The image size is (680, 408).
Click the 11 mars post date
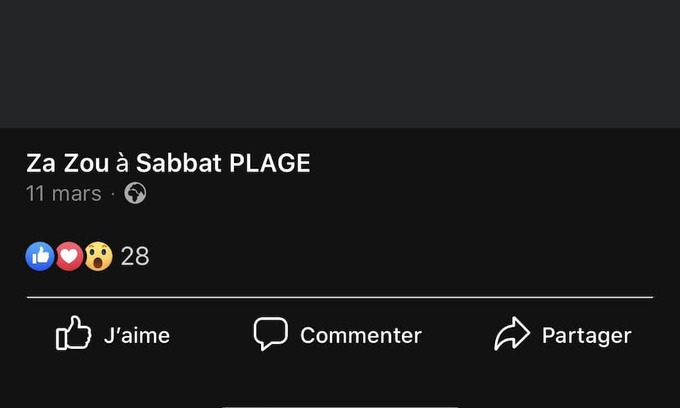pos(63,194)
